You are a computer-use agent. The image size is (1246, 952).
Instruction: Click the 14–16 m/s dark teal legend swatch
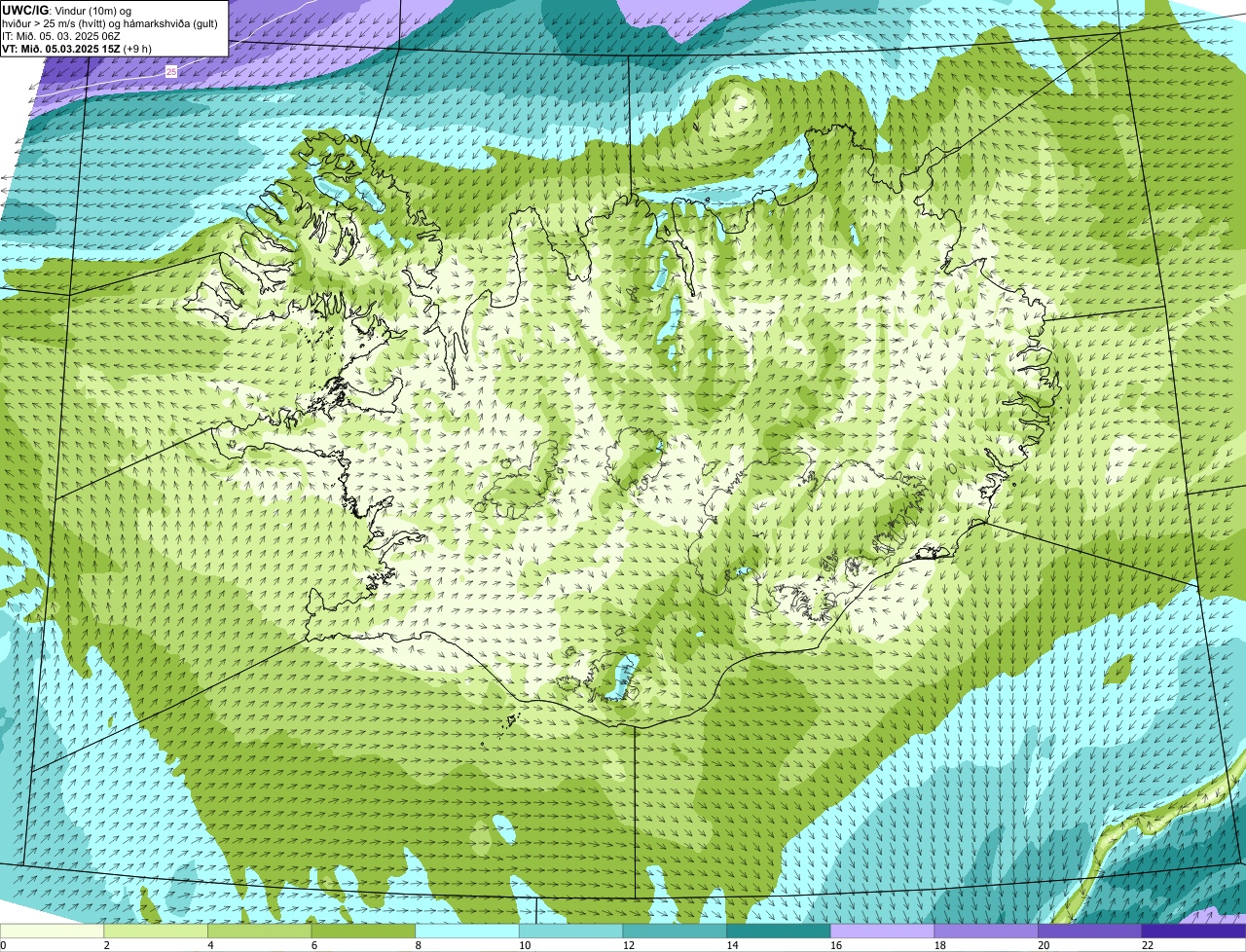pyautogui.click(x=779, y=931)
